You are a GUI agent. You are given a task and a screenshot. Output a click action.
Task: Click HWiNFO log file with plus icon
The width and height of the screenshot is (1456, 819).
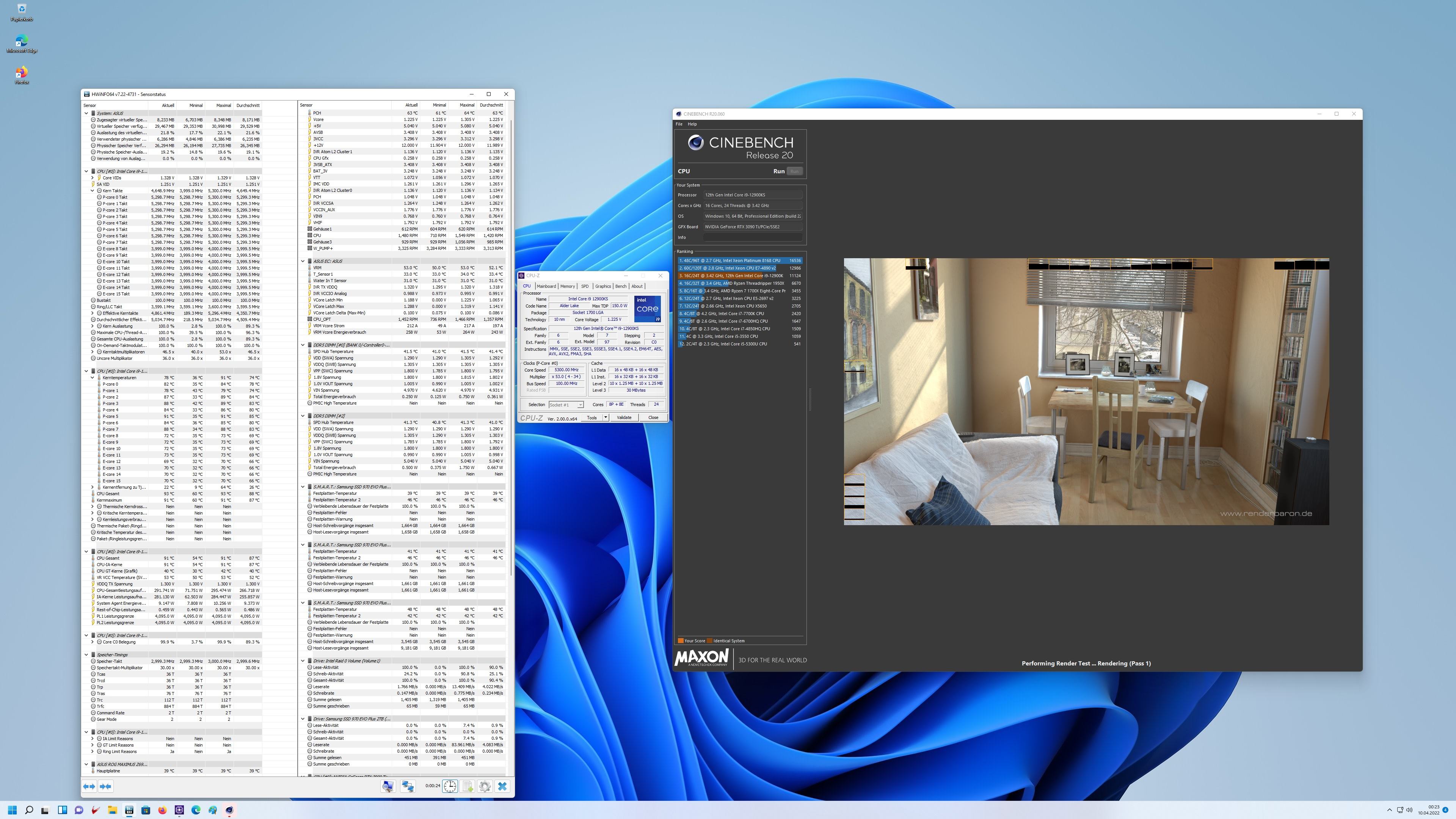[x=468, y=786]
